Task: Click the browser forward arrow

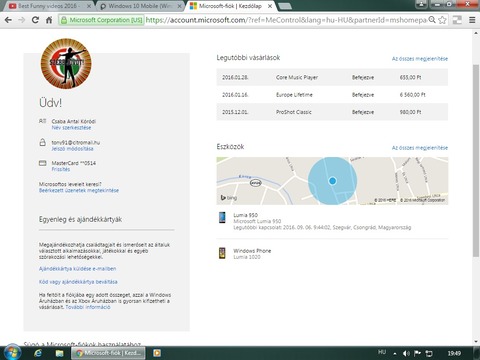Action: (22, 20)
